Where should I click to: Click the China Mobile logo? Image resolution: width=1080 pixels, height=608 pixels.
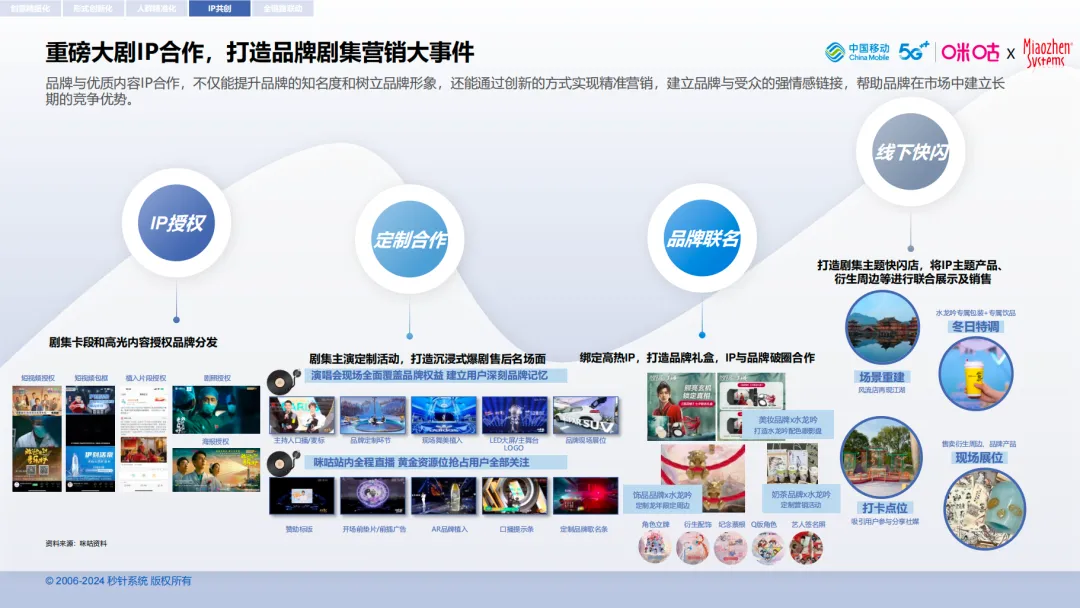[857, 52]
